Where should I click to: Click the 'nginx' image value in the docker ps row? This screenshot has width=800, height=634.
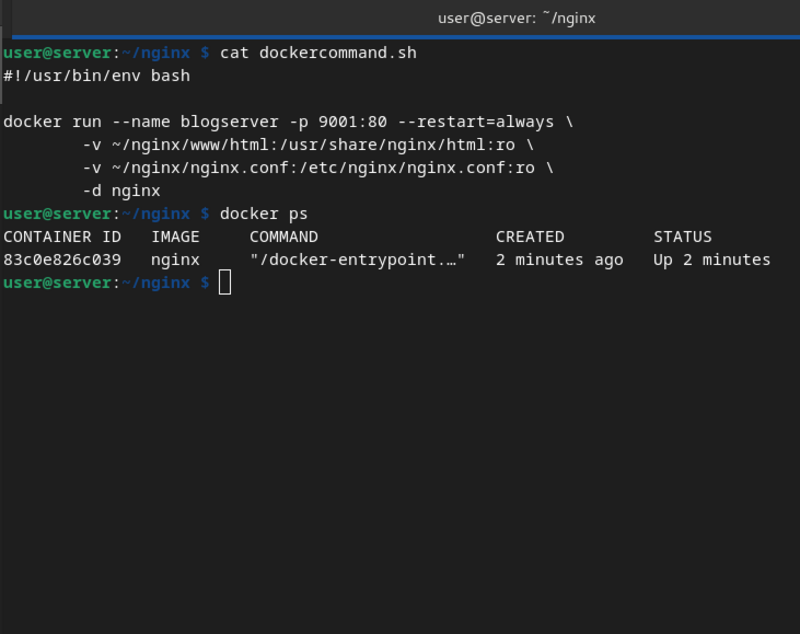(175, 260)
